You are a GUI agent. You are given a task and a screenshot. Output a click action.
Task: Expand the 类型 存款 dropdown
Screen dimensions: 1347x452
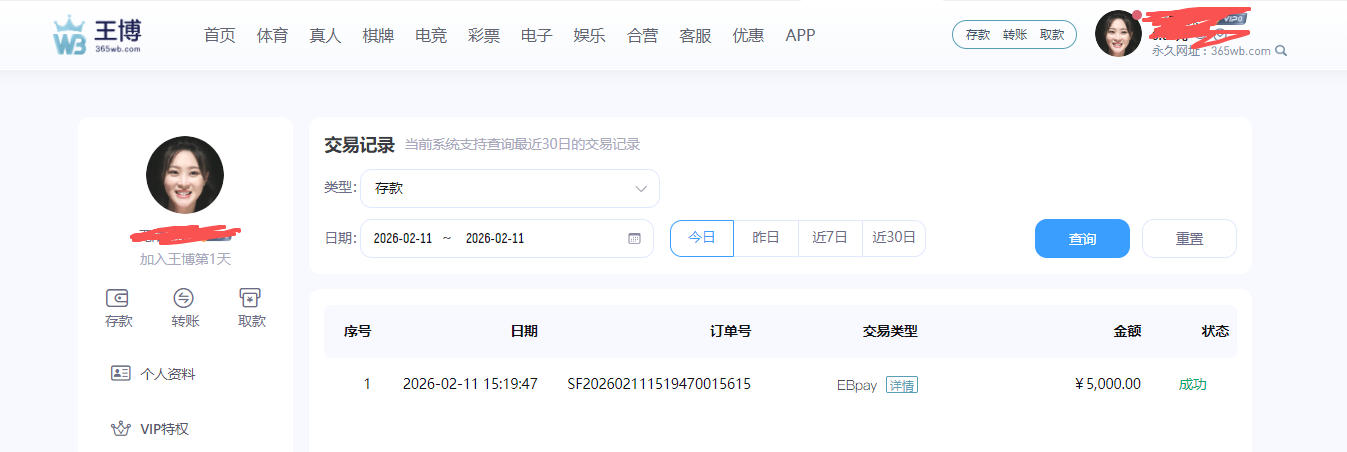(x=510, y=188)
